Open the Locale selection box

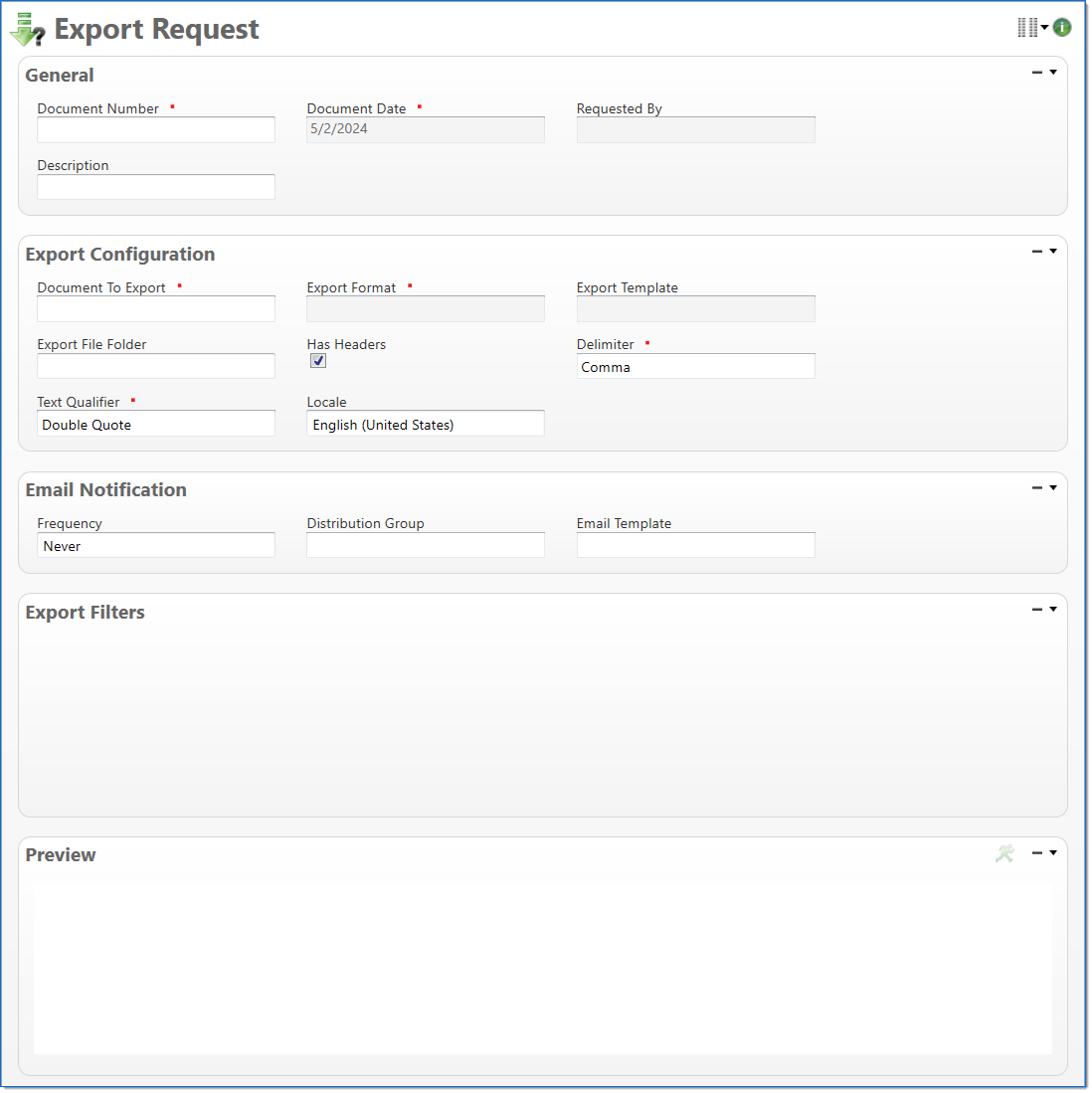click(426, 425)
